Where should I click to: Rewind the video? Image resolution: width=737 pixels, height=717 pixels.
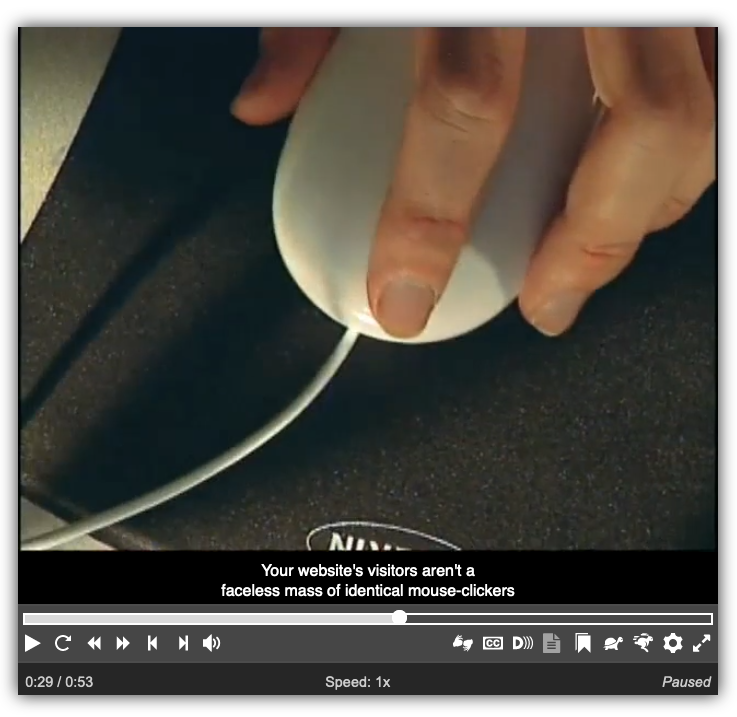pos(94,643)
